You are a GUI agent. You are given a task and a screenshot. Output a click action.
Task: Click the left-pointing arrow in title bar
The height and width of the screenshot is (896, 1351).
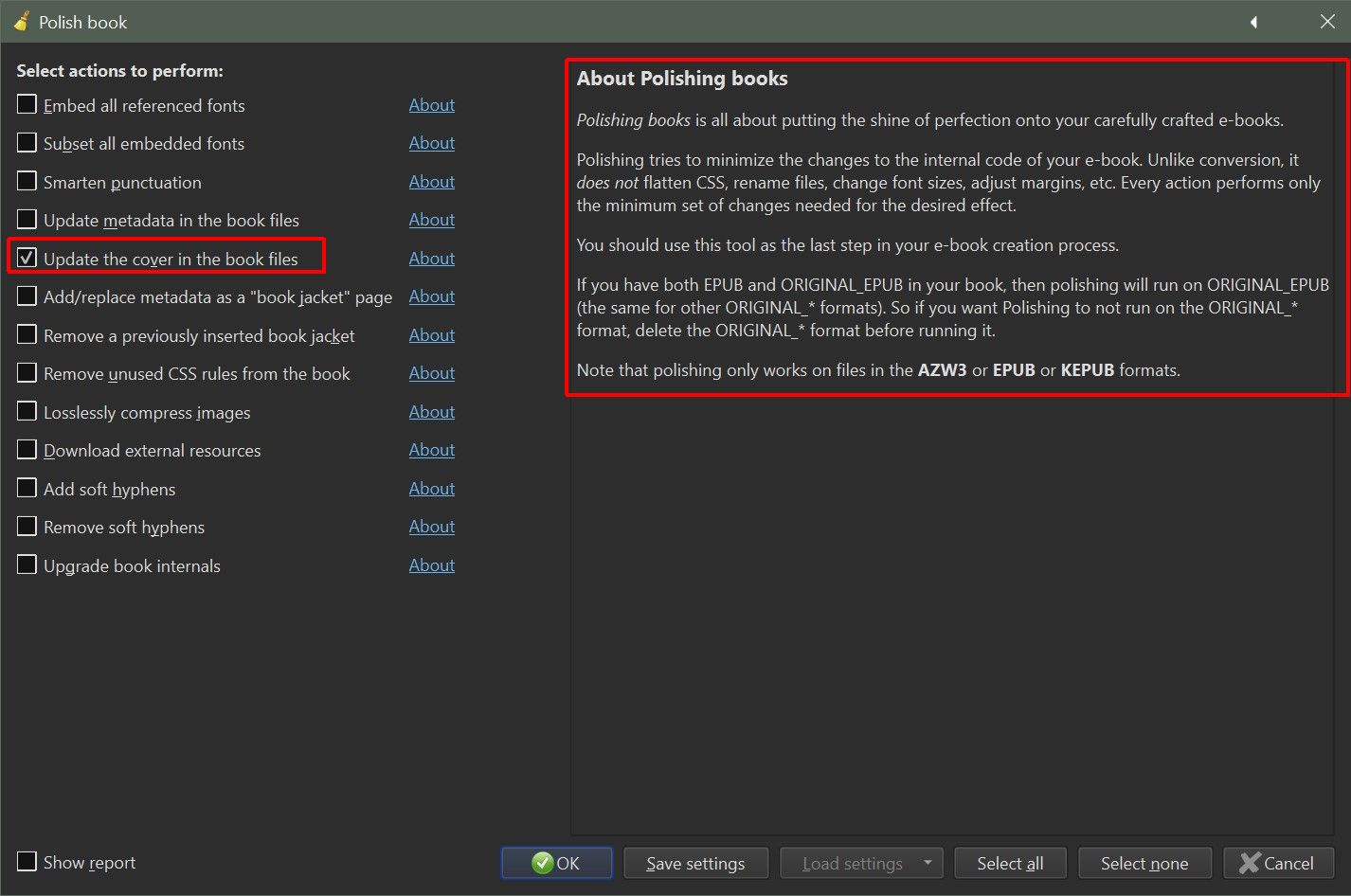click(1253, 22)
